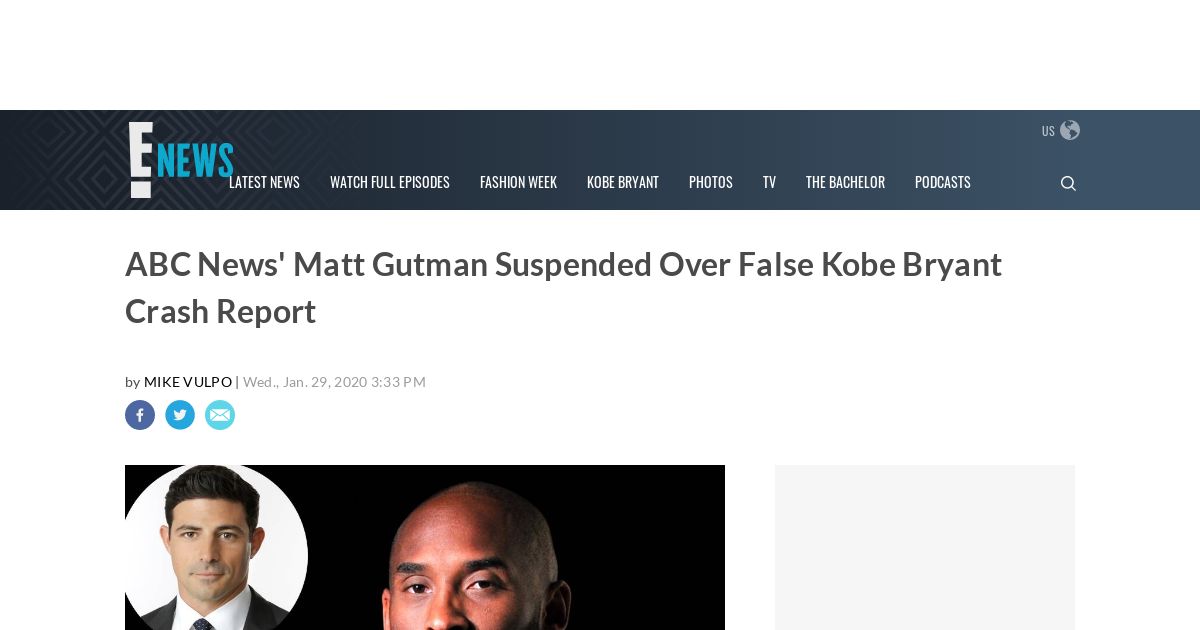This screenshot has width=1200, height=630.
Task: Open Fashion Week section
Action: pos(518,182)
